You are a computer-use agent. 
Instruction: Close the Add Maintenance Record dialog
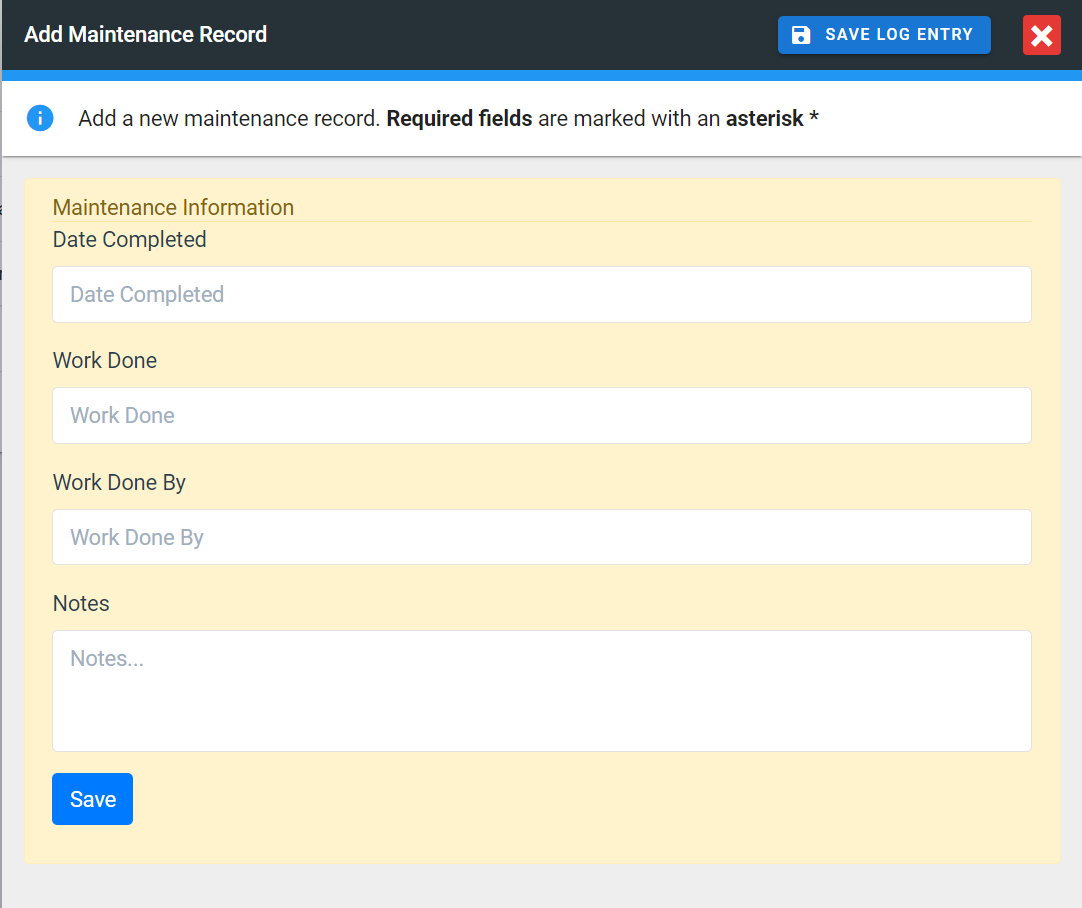[1041, 36]
